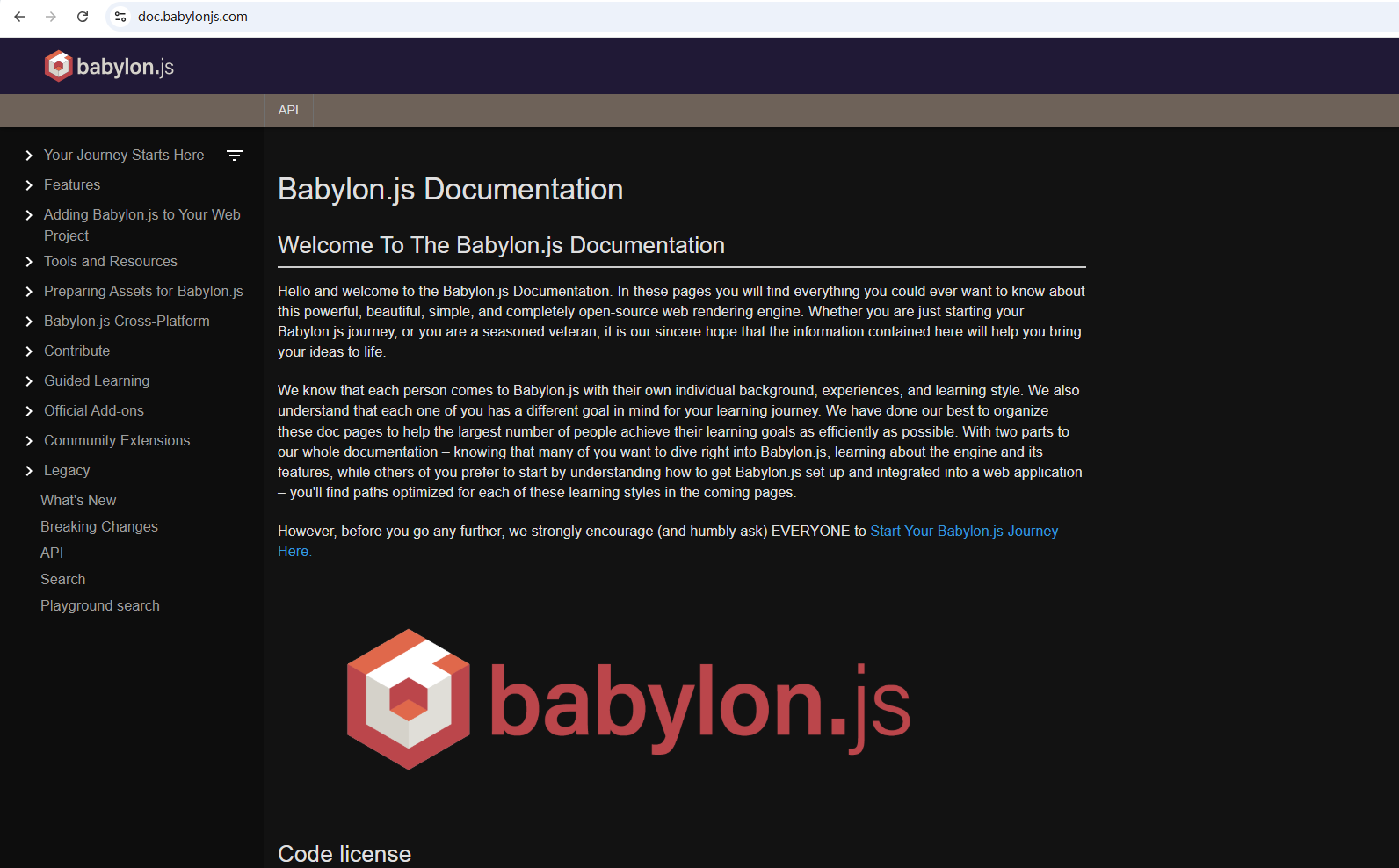Expand Tools and Resources chevron
The height and width of the screenshot is (868, 1399).
tap(29, 262)
